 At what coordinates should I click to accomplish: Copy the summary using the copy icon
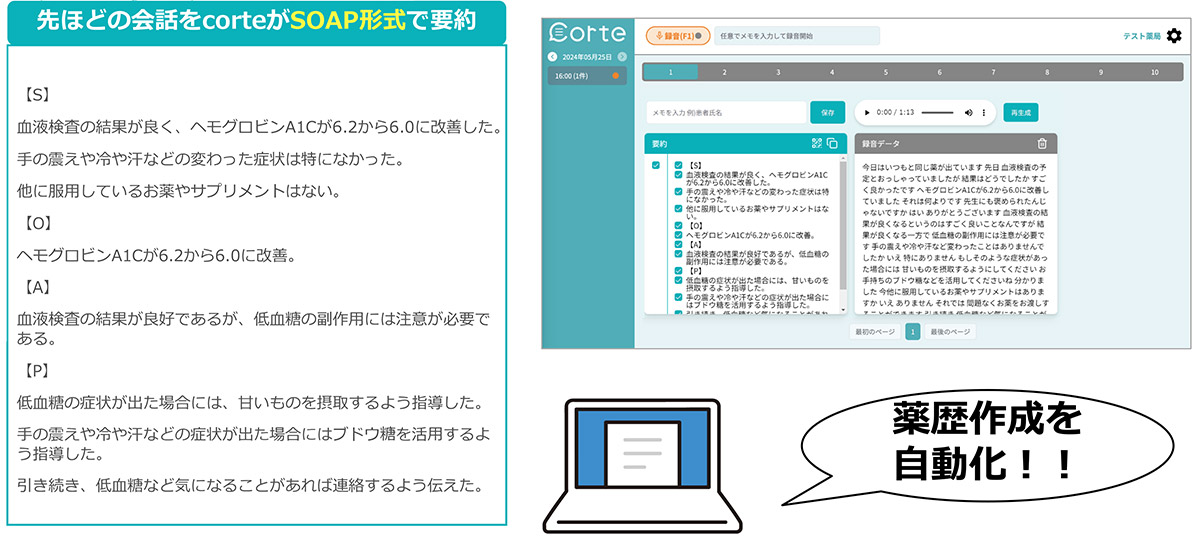coord(832,143)
